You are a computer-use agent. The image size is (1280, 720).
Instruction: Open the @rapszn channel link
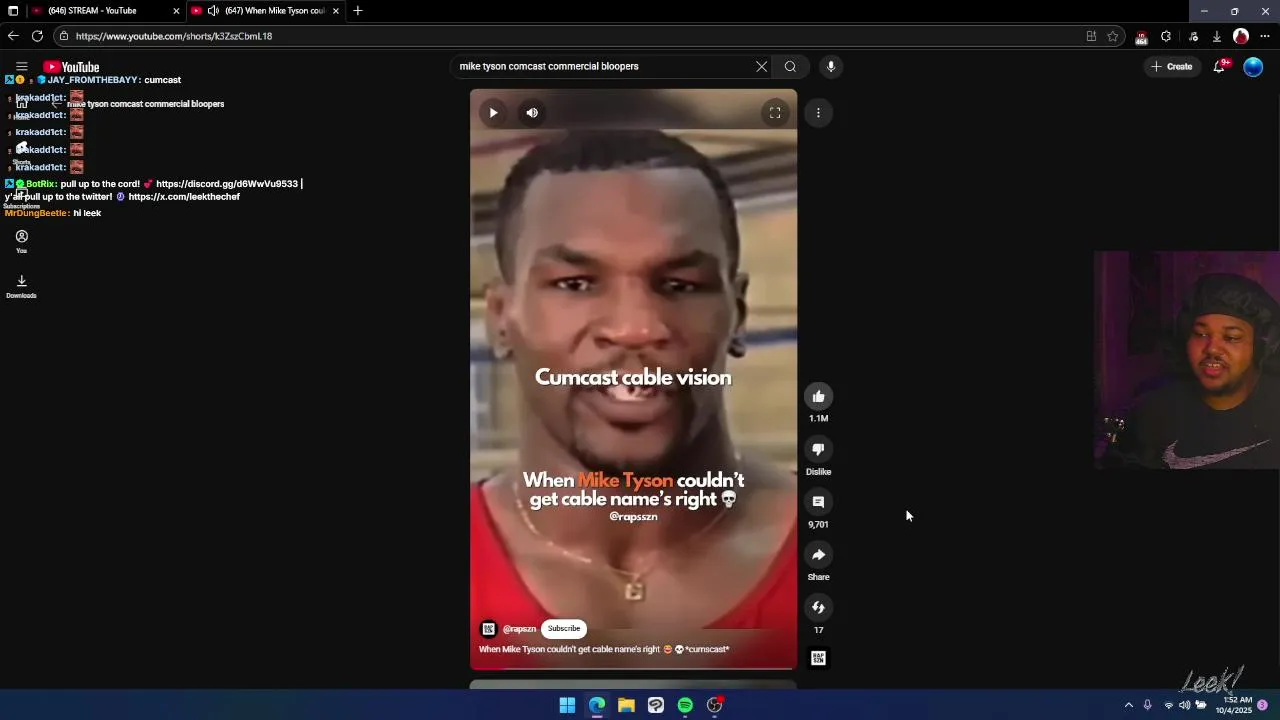[x=519, y=629]
